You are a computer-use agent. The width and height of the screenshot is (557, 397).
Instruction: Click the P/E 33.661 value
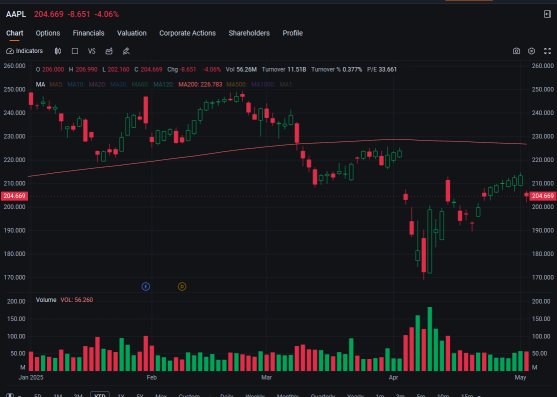coord(382,70)
